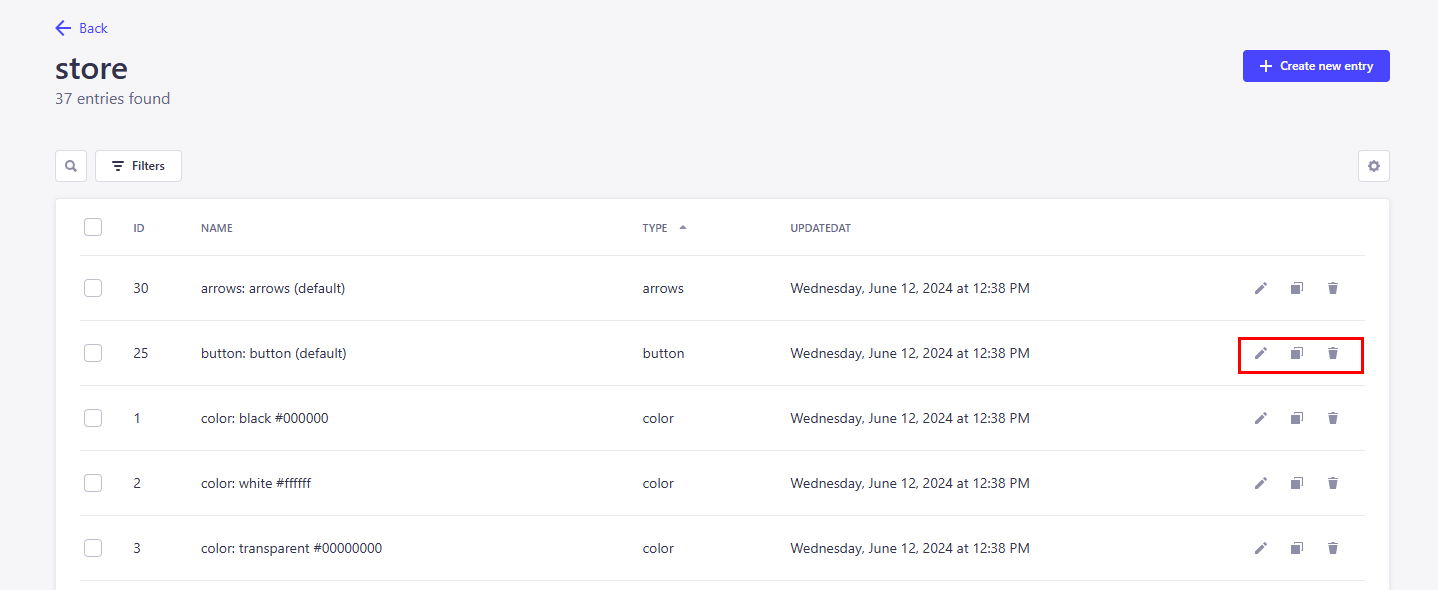Sort entries by the NAME column
Image resolution: width=1438 pixels, height=590 pixels.
(x=216, y=227)
